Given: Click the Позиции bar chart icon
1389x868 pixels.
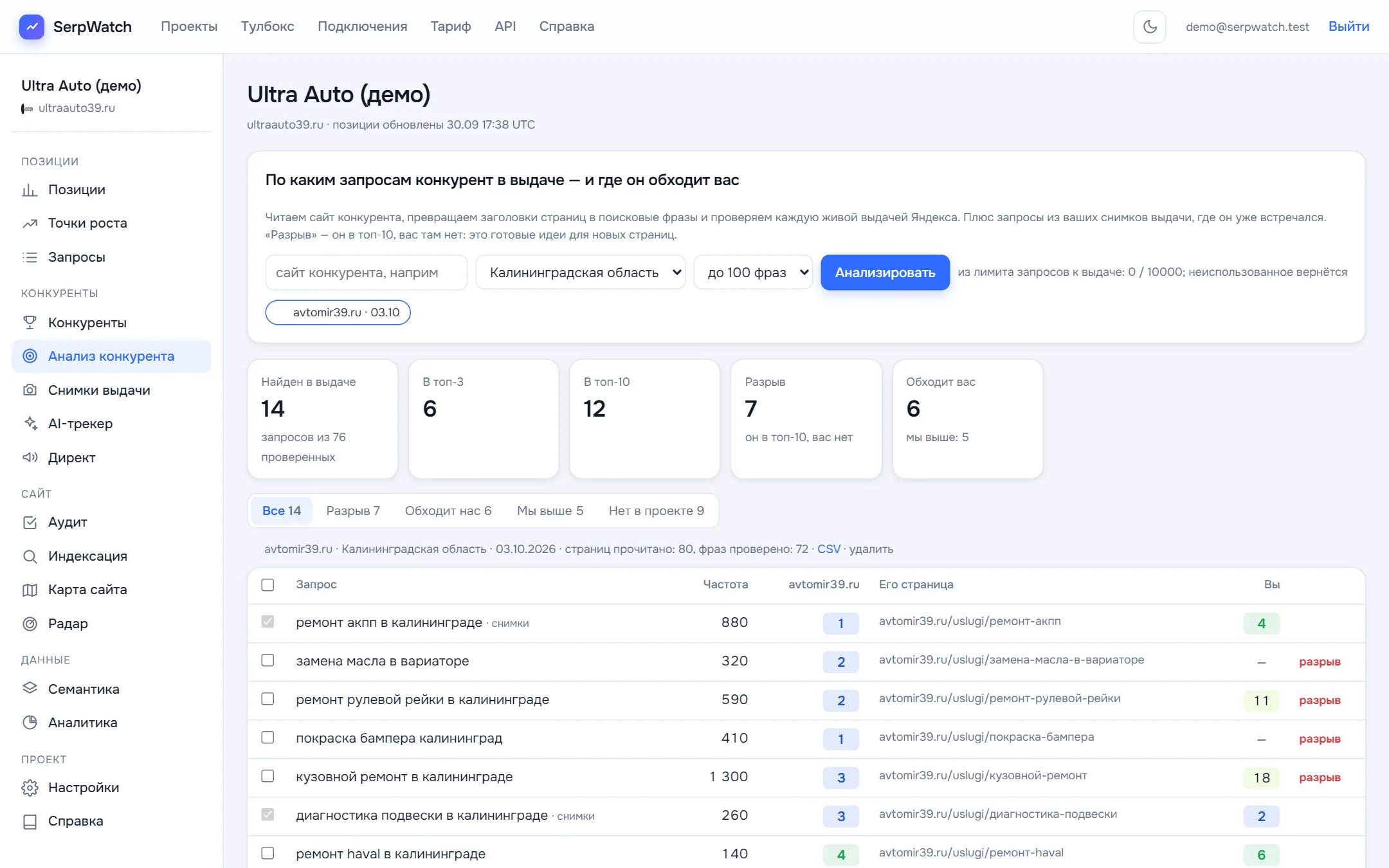Looking at the screenshot, I should coord(30,190).
